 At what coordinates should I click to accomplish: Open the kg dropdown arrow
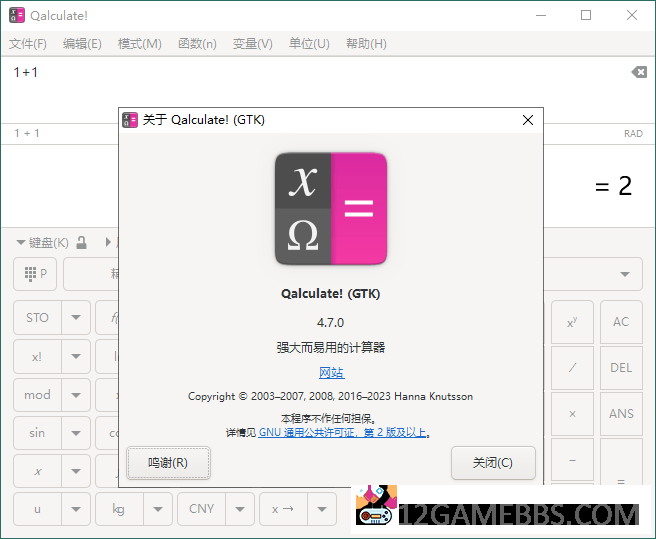tap(158, 509)
